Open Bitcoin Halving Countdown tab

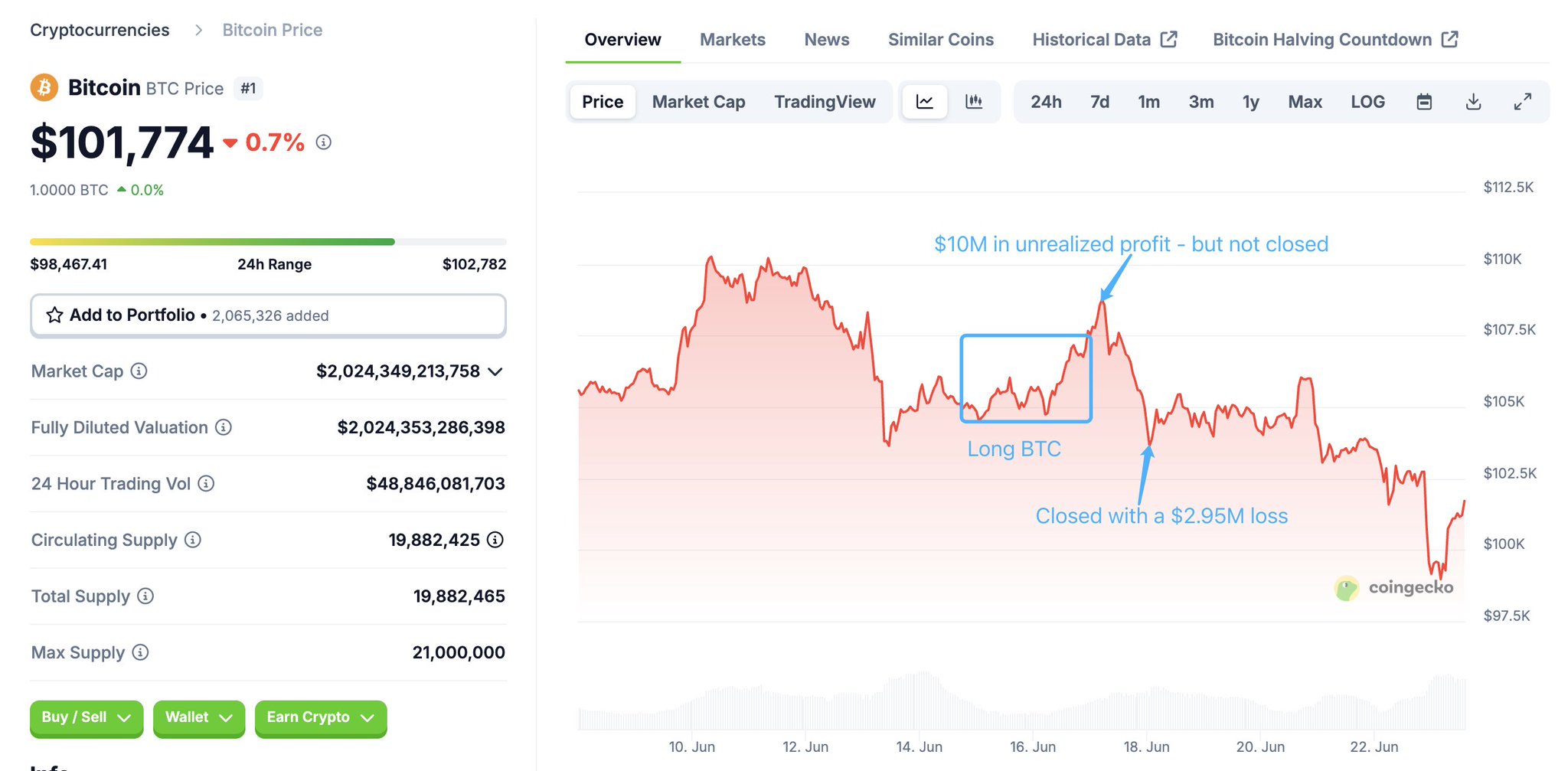point(1336,40)
